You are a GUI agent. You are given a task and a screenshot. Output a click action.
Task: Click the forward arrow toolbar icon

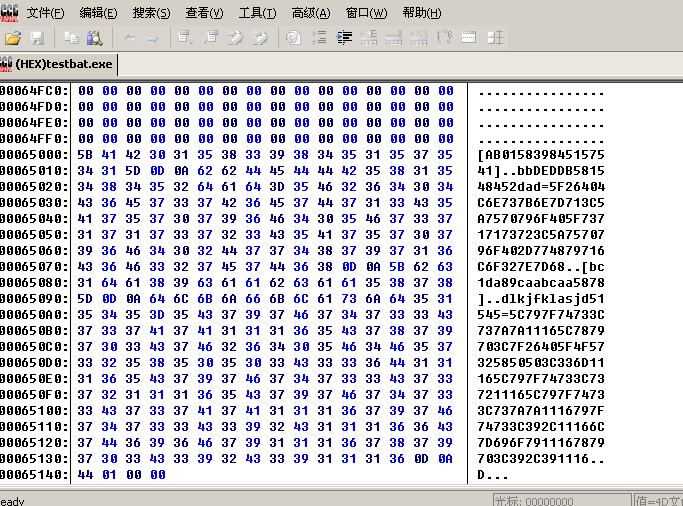coord(153,38)
